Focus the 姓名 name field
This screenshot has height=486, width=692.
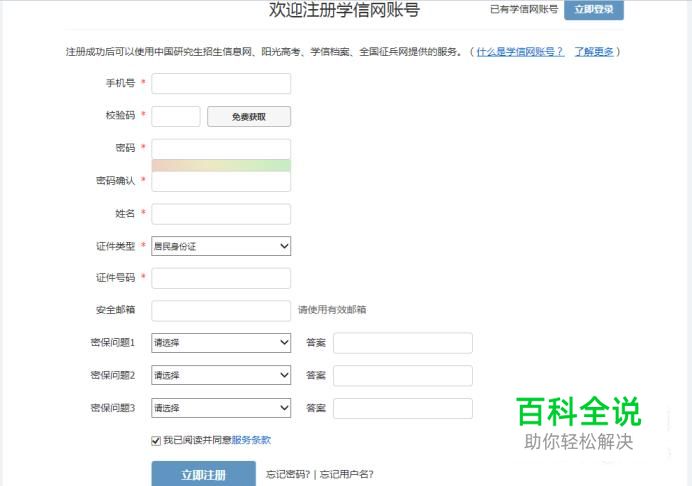(x=221, y=214)
